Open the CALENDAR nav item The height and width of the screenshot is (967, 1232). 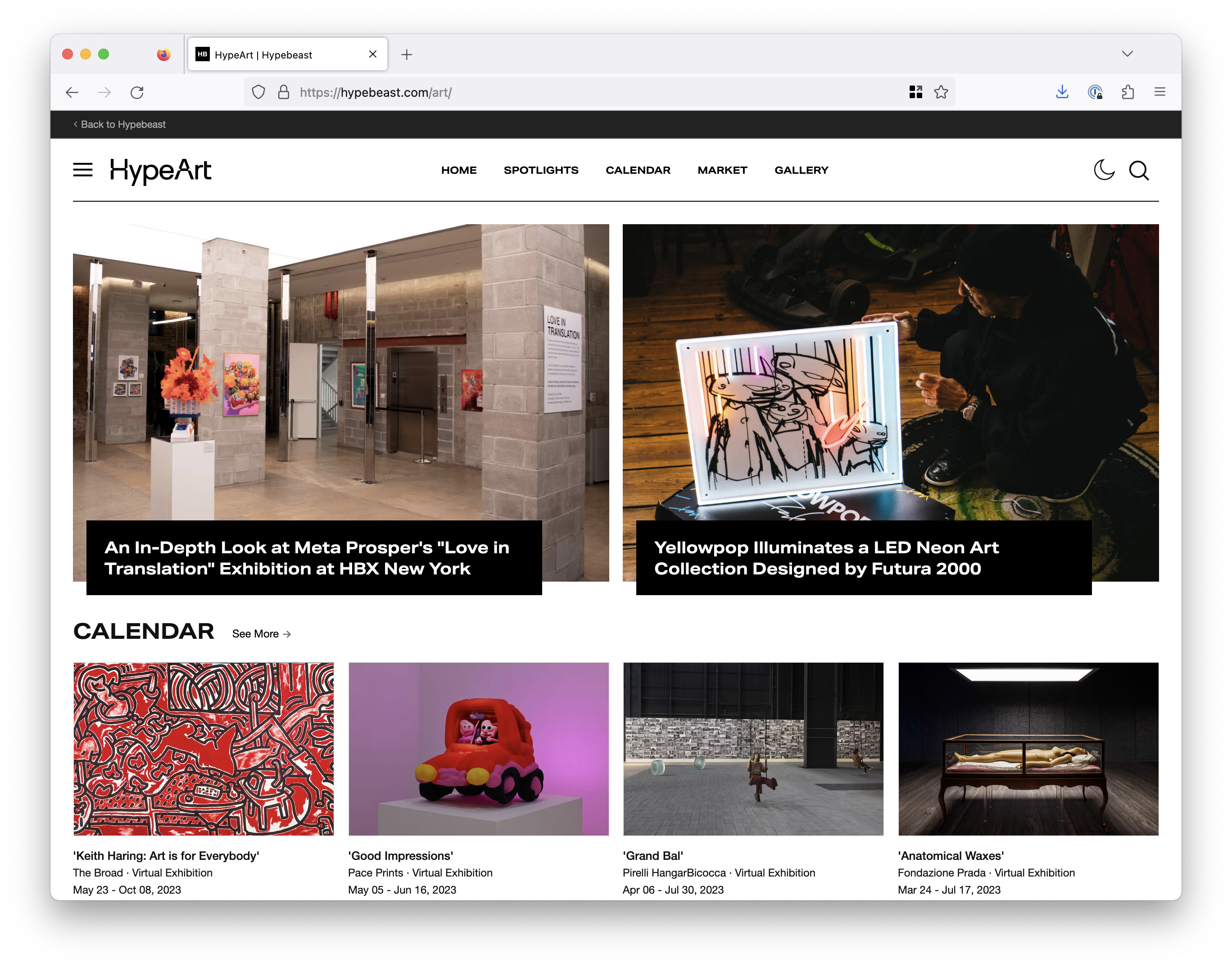[x=638, y=170]
